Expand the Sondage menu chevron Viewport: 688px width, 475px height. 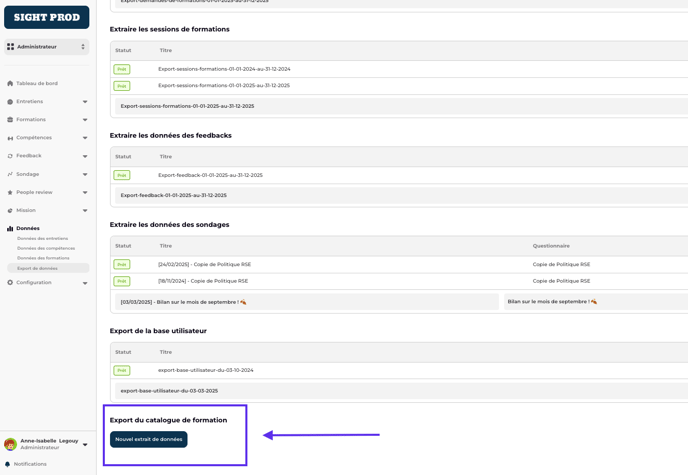85,174
